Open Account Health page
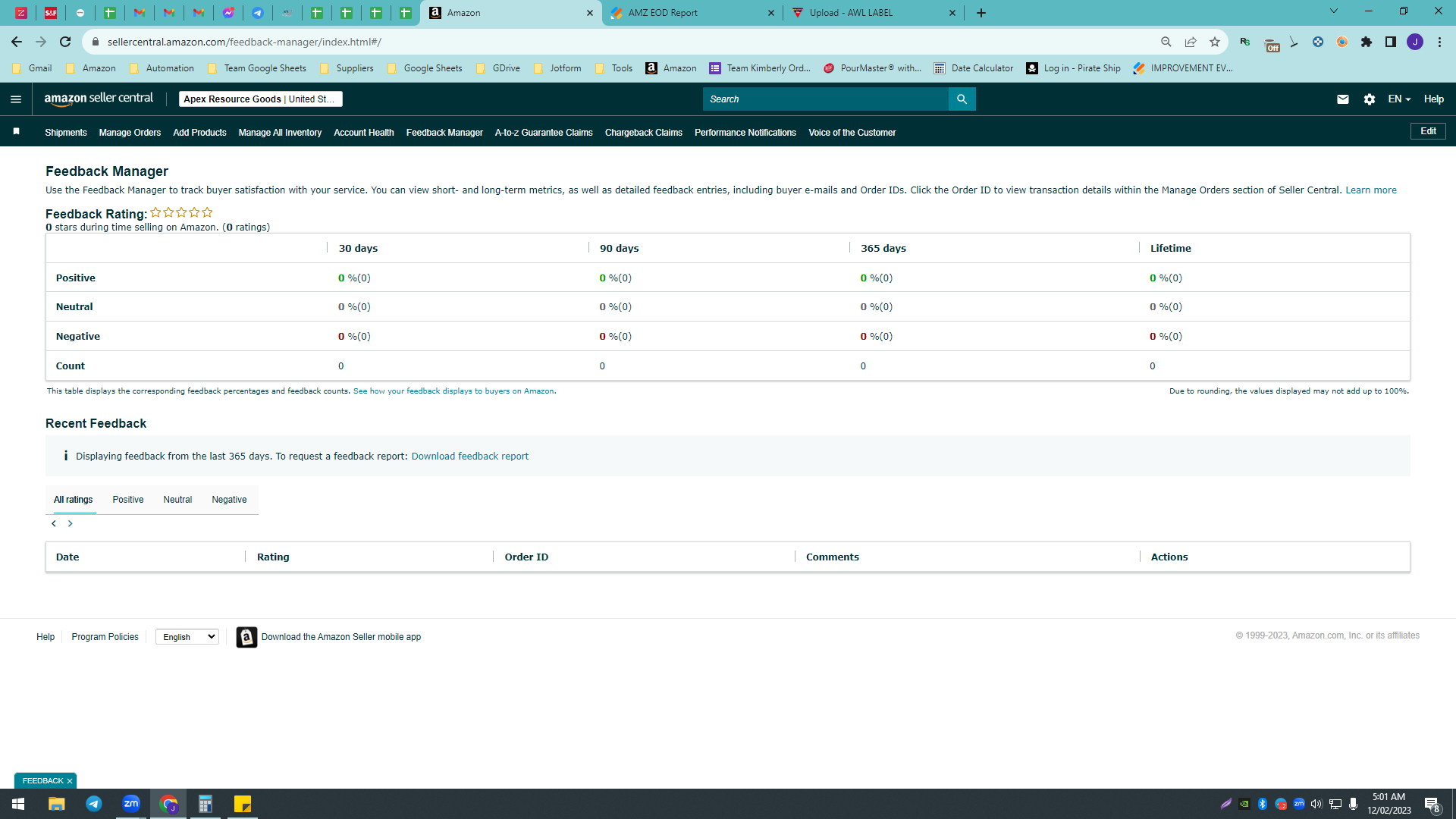Viewport: 1456px width, 819px height. [364, 133]
